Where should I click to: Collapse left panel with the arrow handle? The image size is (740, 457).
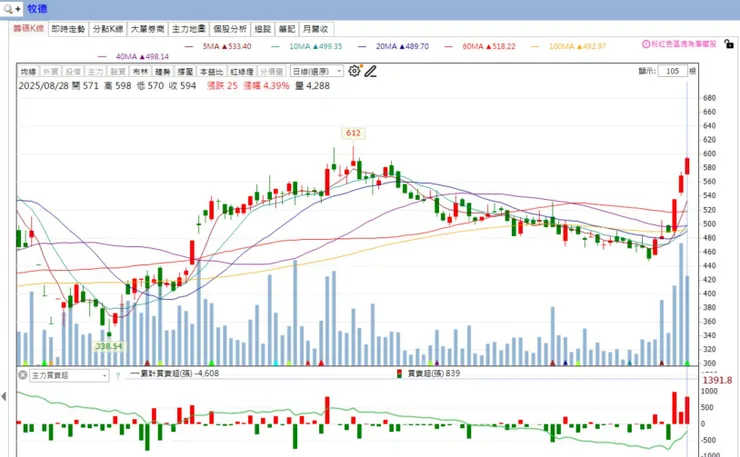coord(4,396)
